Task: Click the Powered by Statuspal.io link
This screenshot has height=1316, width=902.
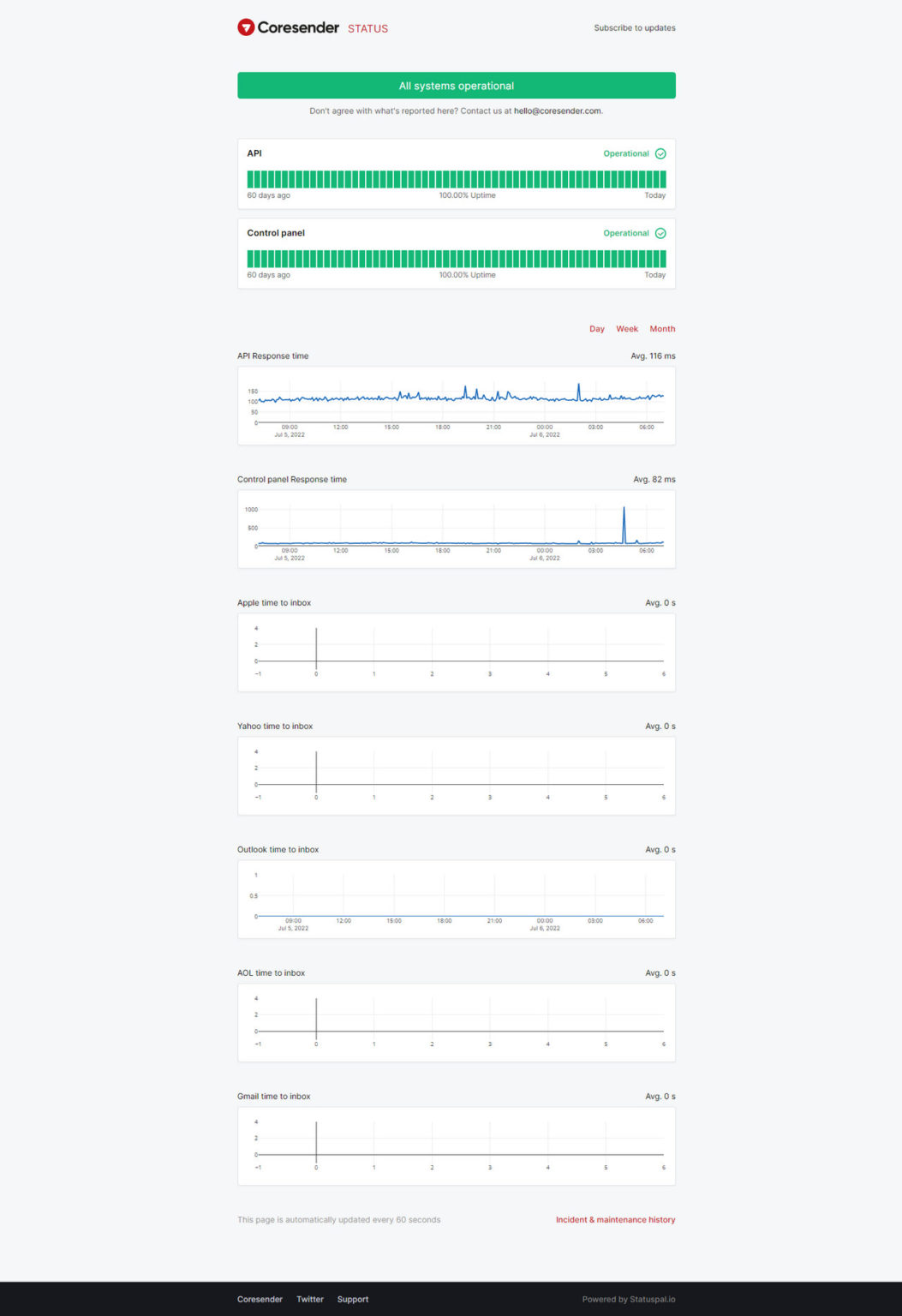Action: tap(628, 1300)
